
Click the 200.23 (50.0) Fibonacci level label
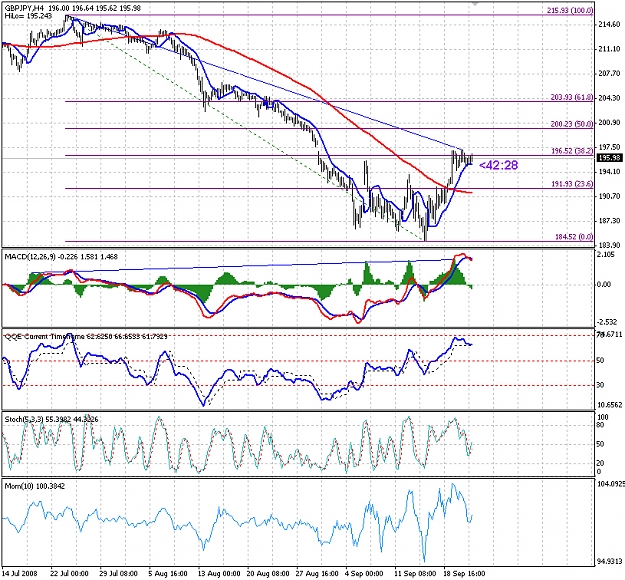coord(572,124)
